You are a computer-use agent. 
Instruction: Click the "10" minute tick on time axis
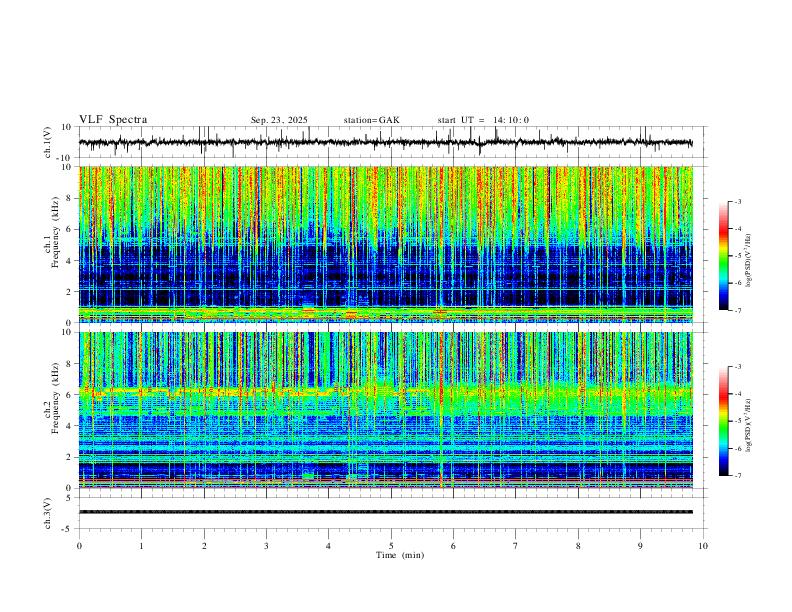coord(703,546)
